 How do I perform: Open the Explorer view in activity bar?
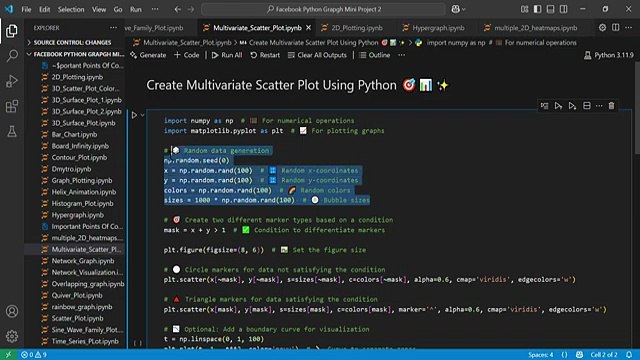tap(12, 31)
